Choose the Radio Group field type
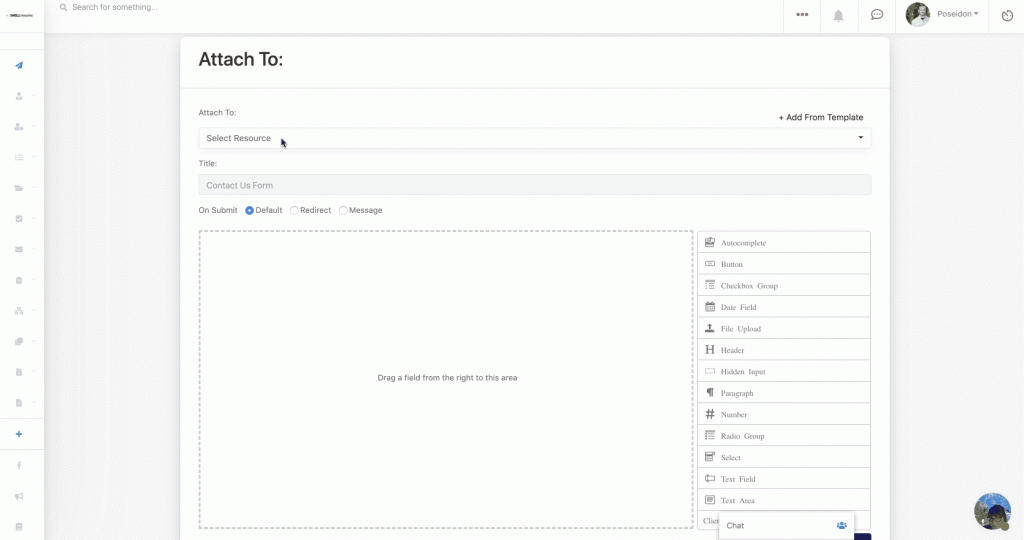Viewport: 1024px width, 540px height. (x=784, y=436)
